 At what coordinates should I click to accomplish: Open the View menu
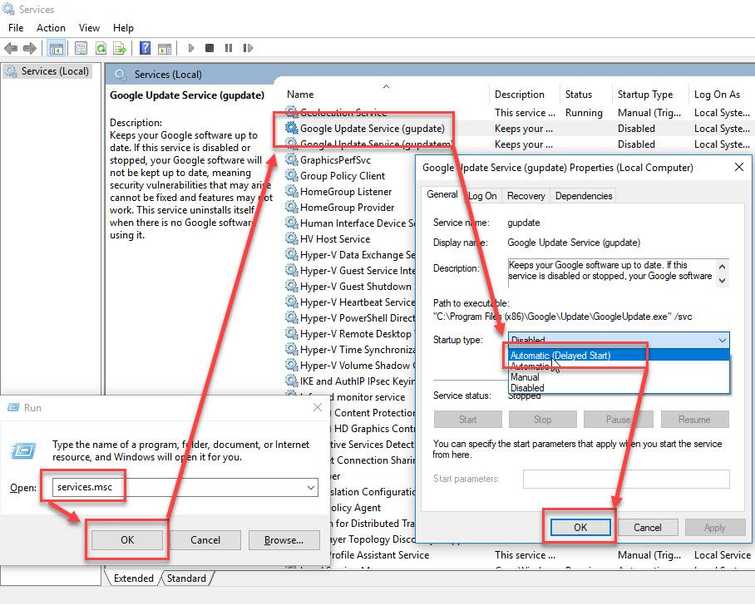pos(89,28)
